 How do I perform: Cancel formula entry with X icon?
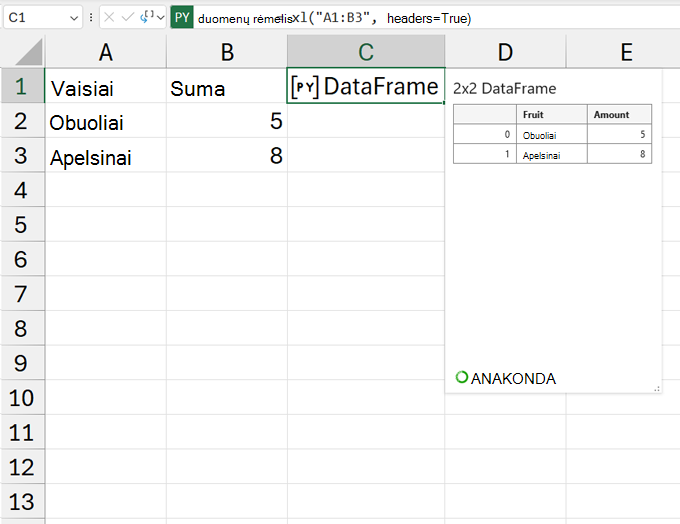coord(109,17)
